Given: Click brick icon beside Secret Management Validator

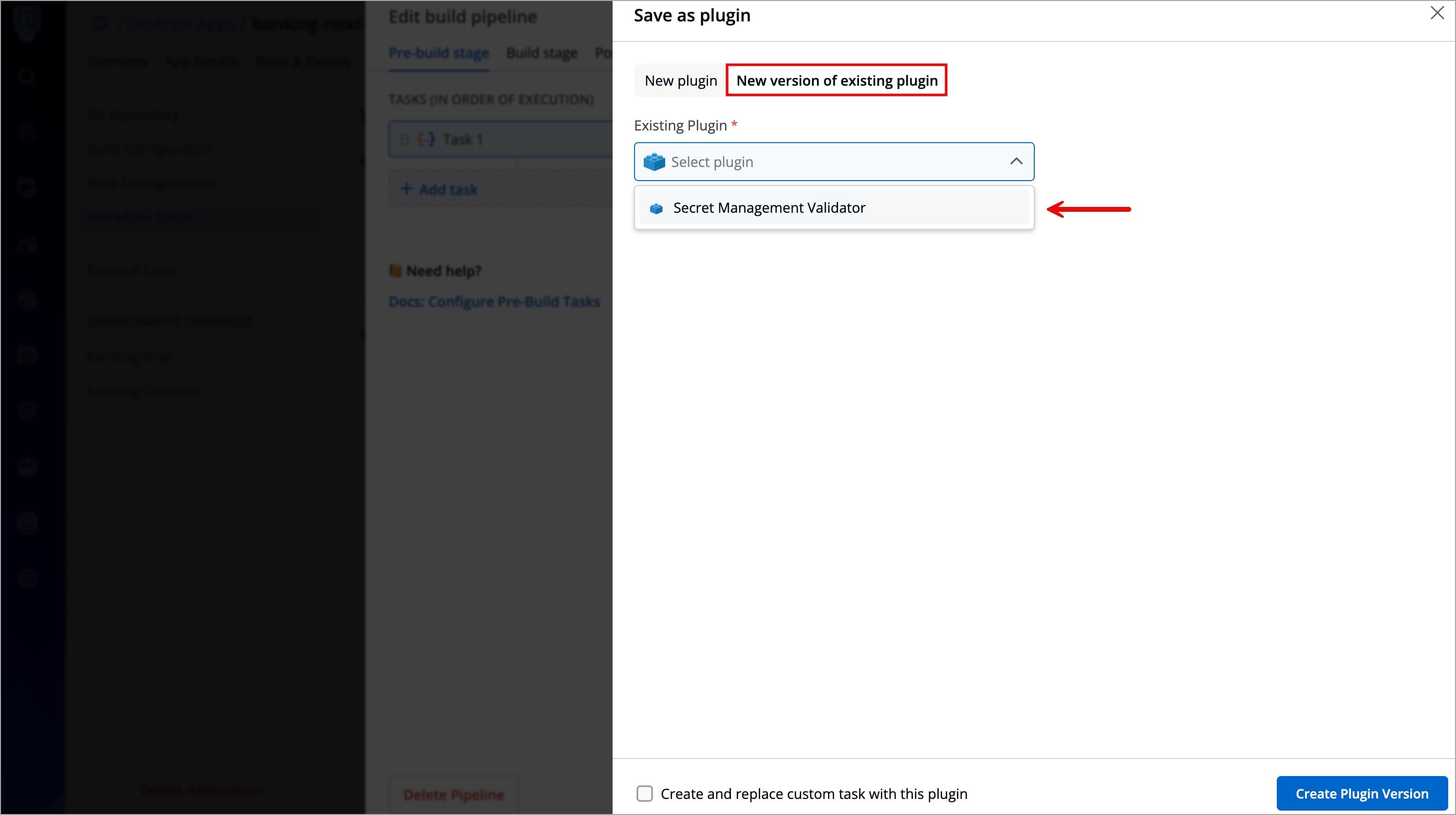Looking at the screenshot, I should tap(655, 208).
